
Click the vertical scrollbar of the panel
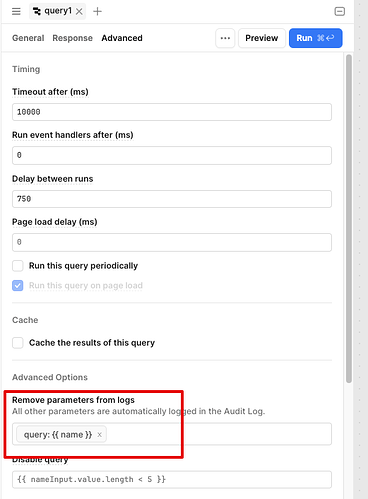click(349, 218)
